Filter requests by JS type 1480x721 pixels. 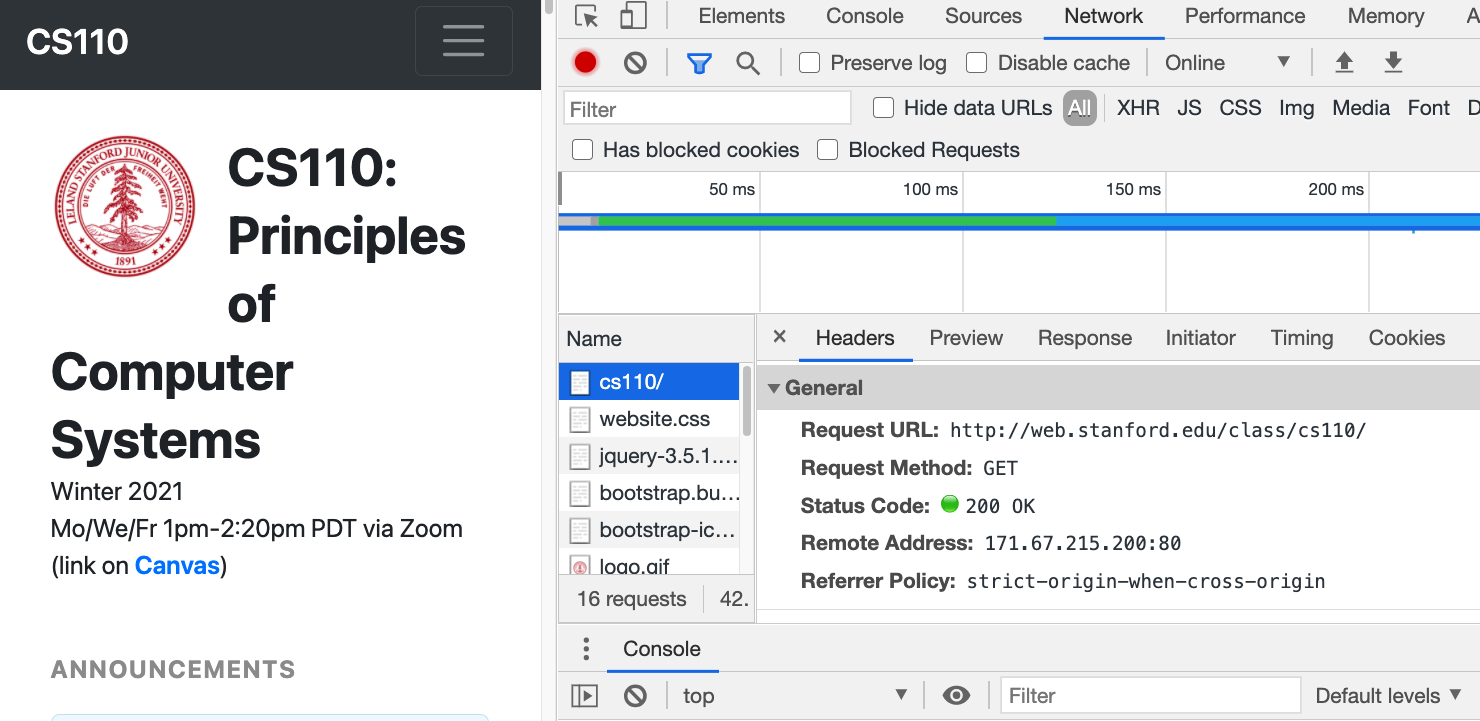pyautogui.click(x=1189, y=108)
